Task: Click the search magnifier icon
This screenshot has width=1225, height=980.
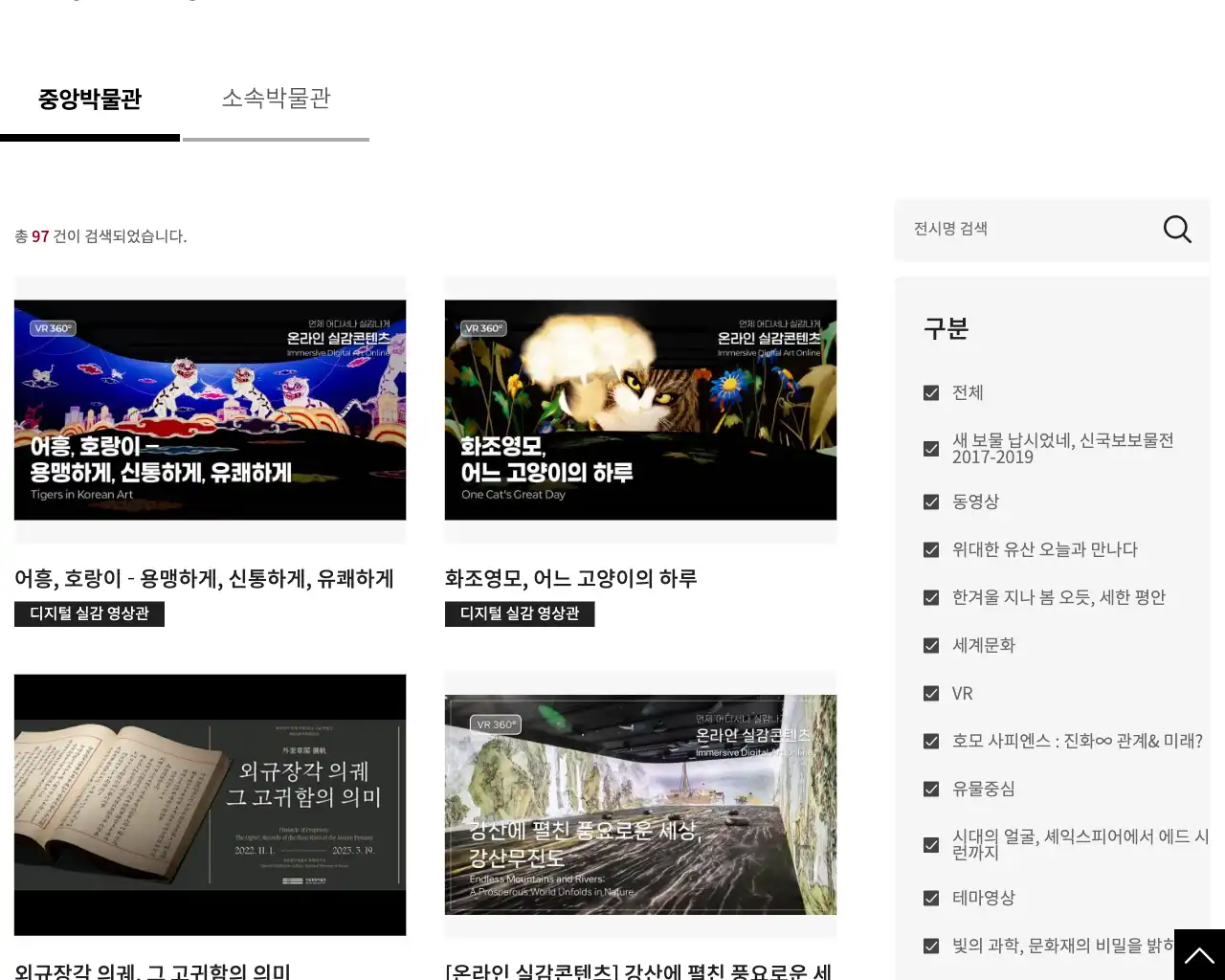Action: click(x=1176, y=230)
